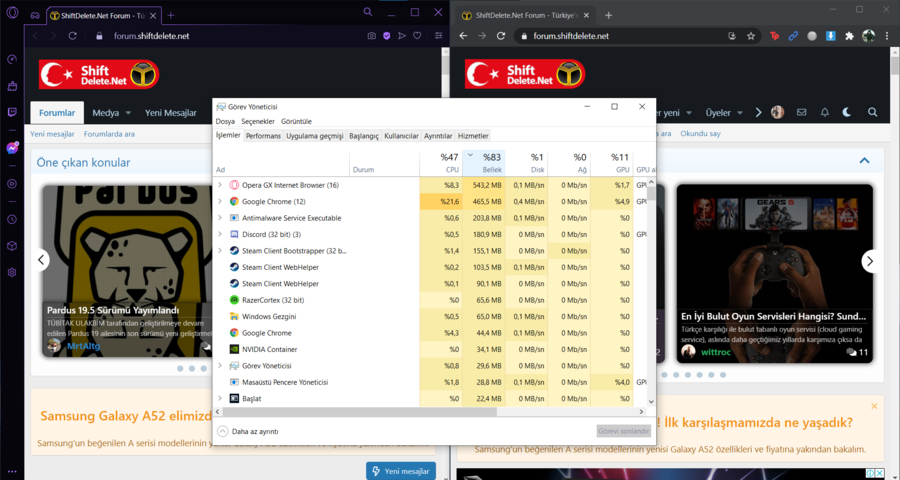Switch to Uygulama geçmişi tab
Screen dimensions: 900x480
[315, 136]
